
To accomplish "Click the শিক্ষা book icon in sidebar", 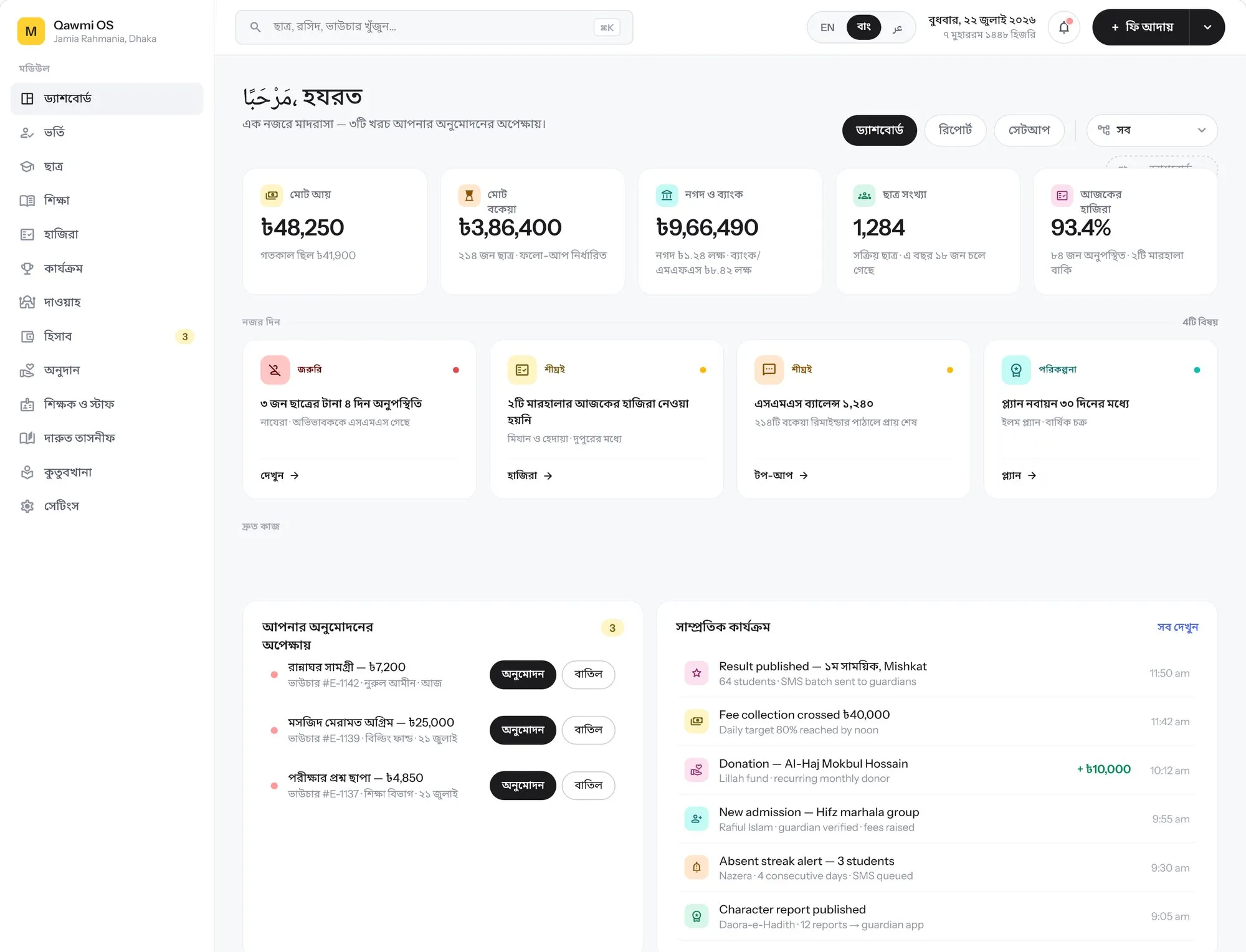I will pos(27,201).
